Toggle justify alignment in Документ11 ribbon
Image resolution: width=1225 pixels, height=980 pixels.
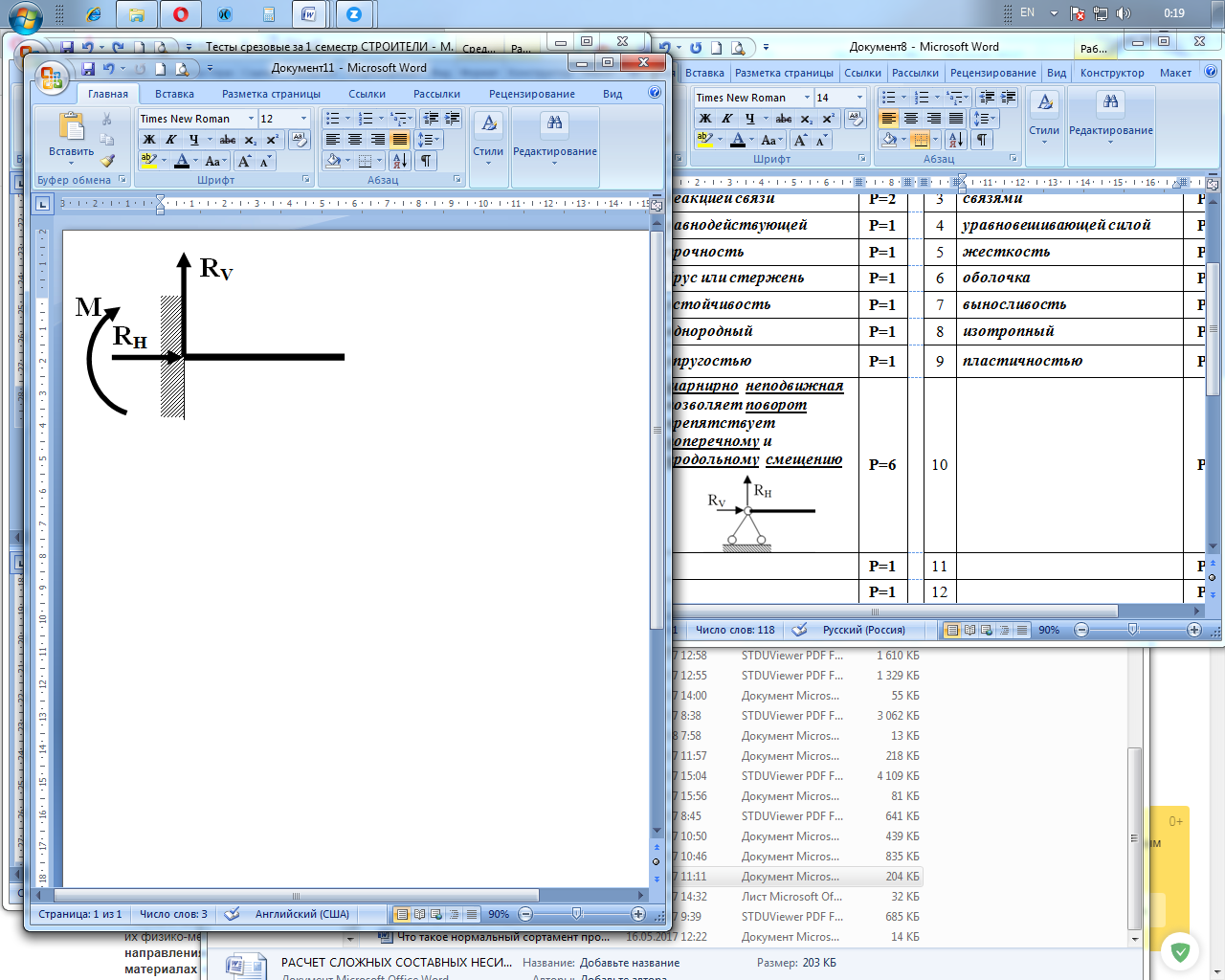pos(399,140)
